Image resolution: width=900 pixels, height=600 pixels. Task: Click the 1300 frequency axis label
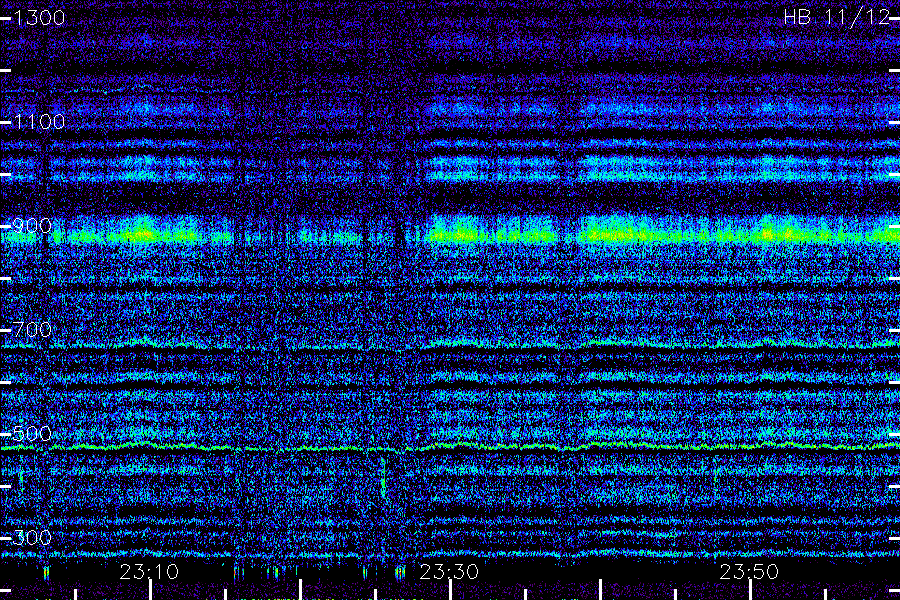click(x=39, y=18)
